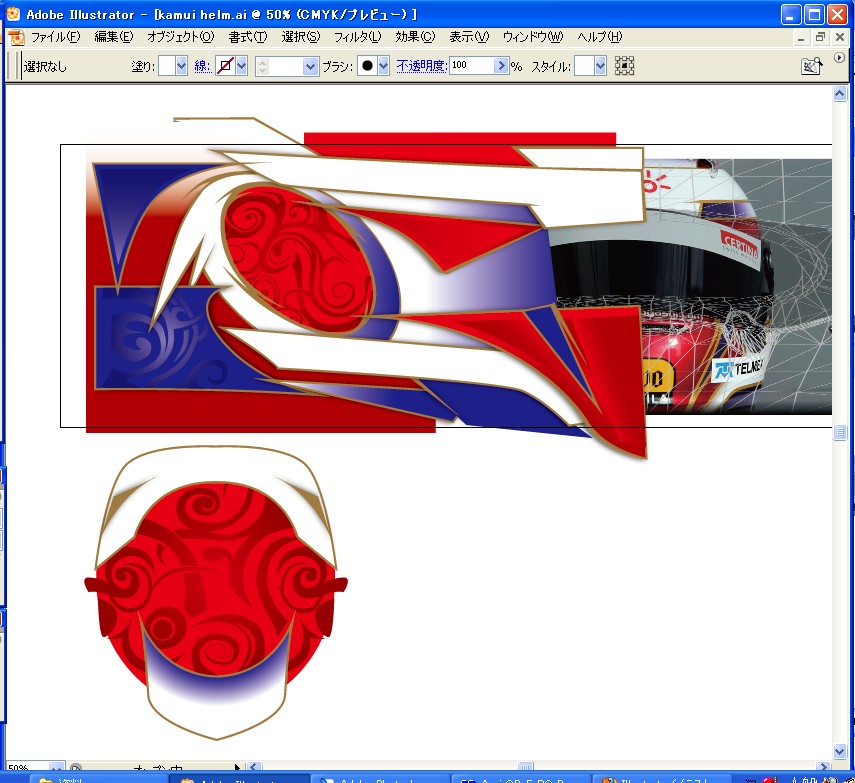Viewport: 855px width, 783px height.
Task: Click the control bar options arrow button
Action: coord(839,58)
